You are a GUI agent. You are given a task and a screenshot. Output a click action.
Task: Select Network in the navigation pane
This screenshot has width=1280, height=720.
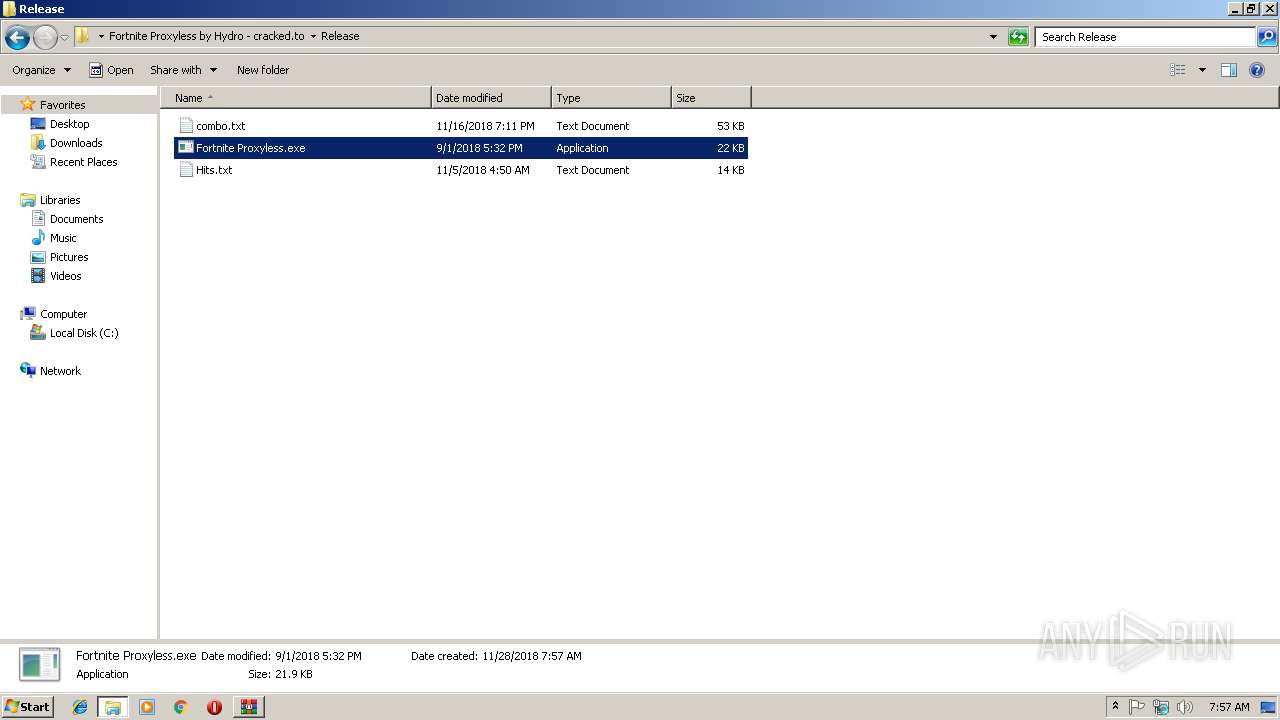tap(60, 371)
